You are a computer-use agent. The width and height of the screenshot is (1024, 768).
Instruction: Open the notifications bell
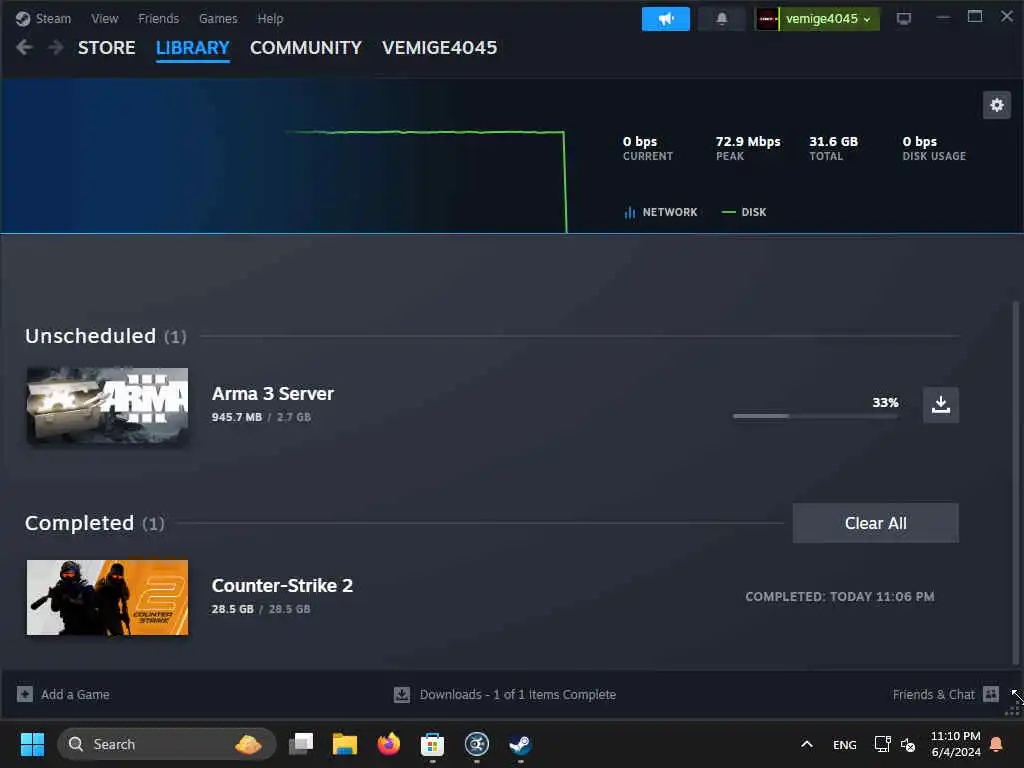pyautogui.click(x=722, y=19)
